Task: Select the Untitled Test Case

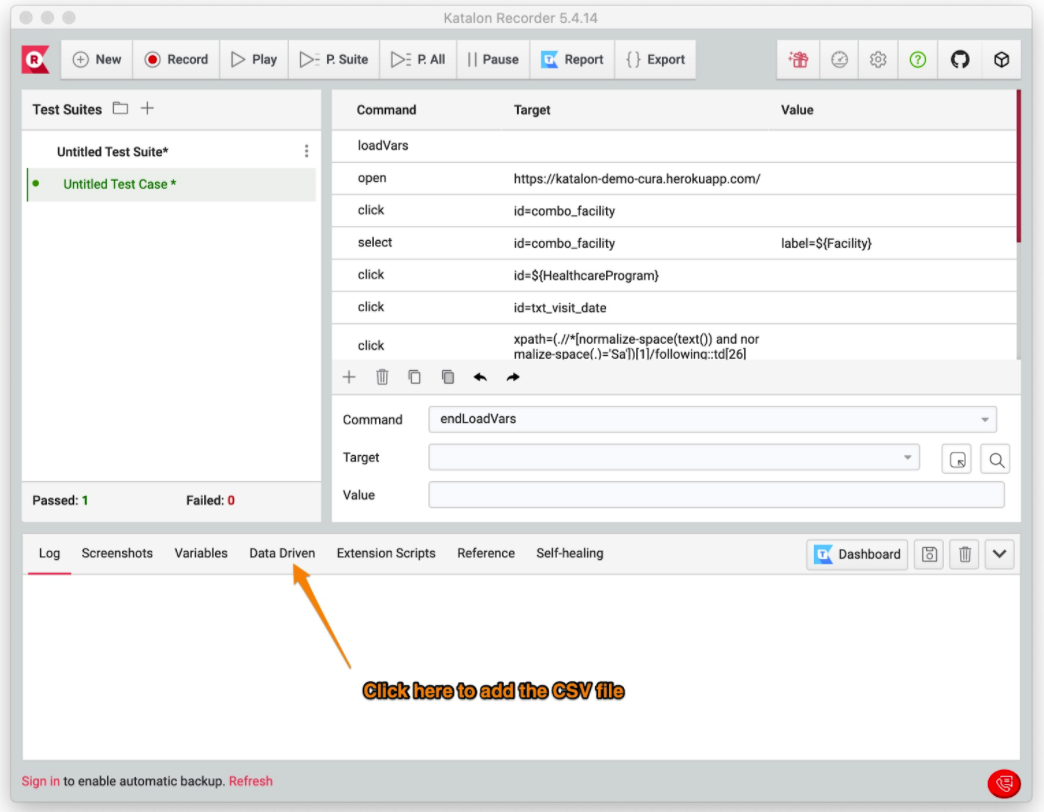Action: [120, 185]
